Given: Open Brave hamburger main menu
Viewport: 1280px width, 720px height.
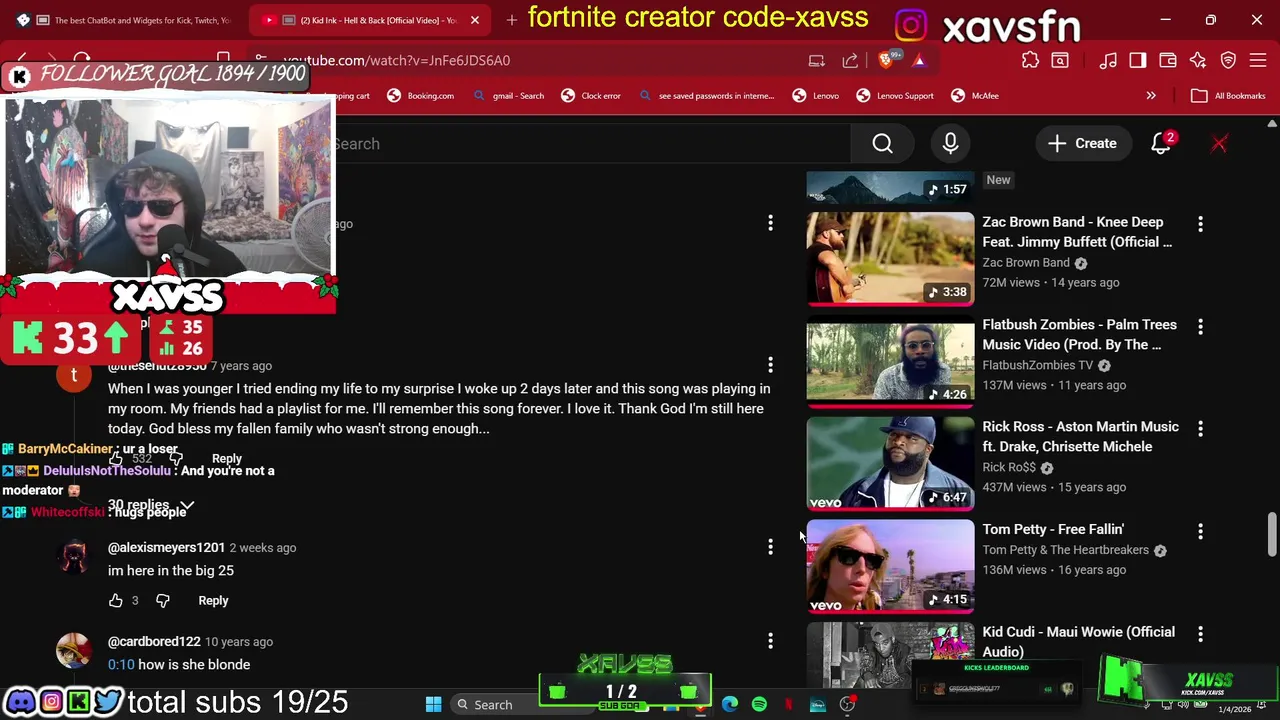Looking at the screenshot, I should [1258, 61].
